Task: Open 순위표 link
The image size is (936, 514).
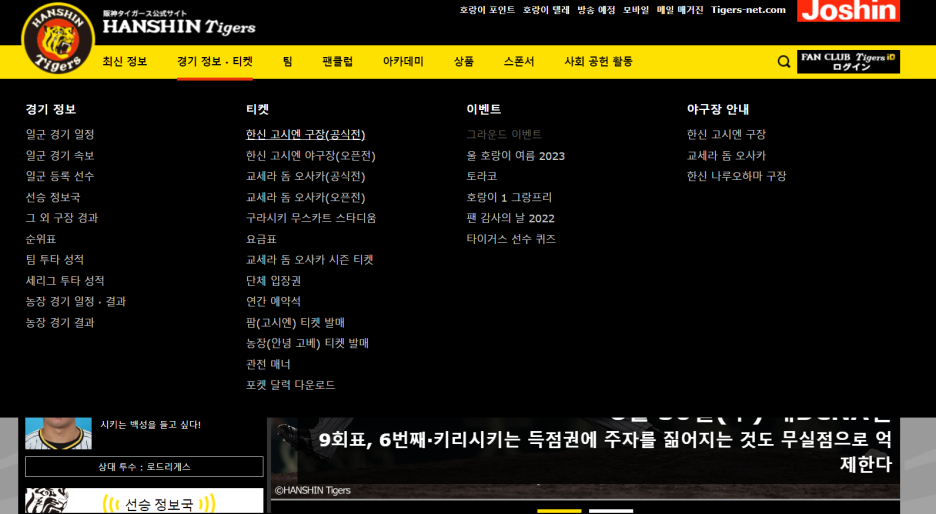Action: coord(41,239)
